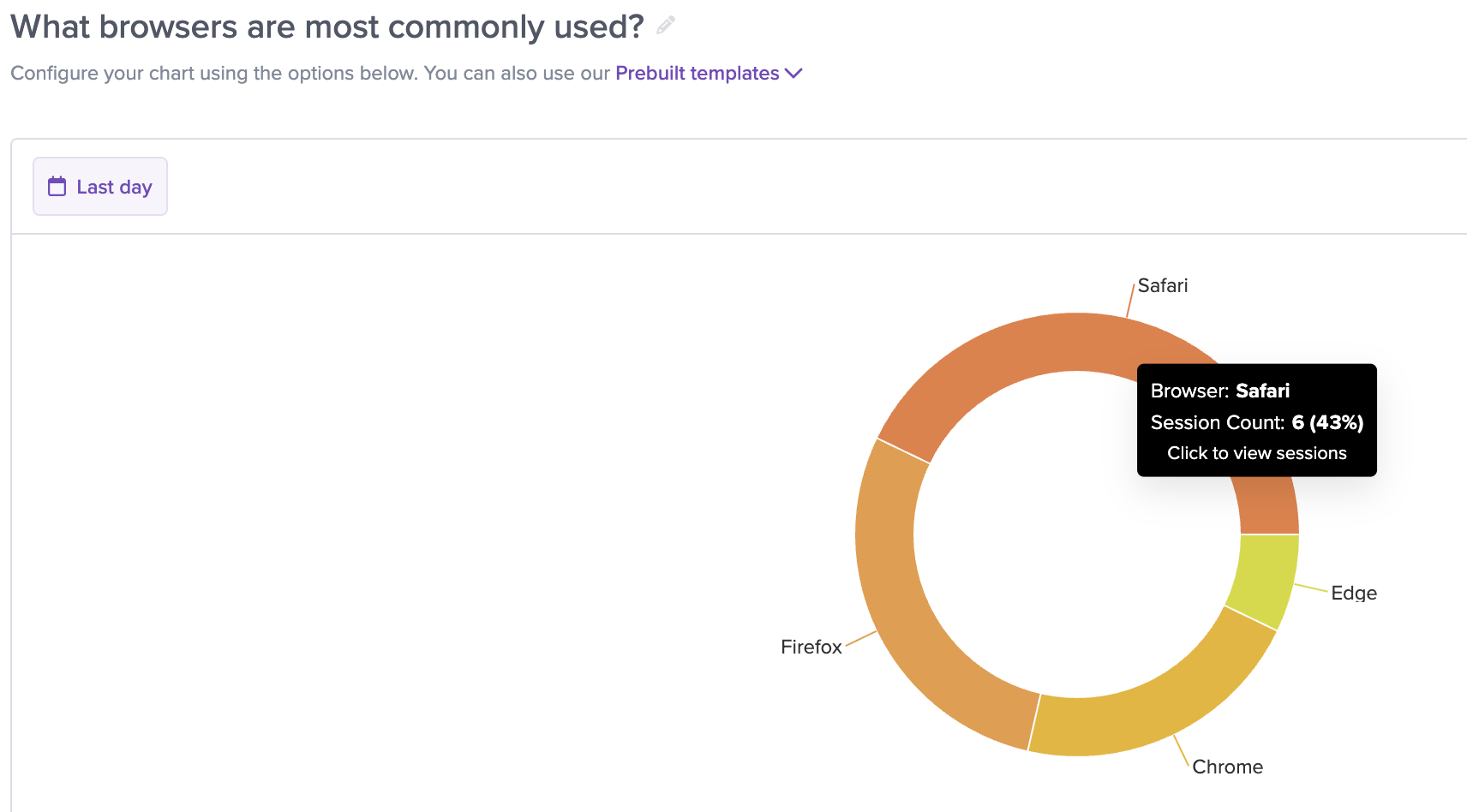
Task: Click the 'Browser: Safari' line in tooltip
Action: point(1220,391)
